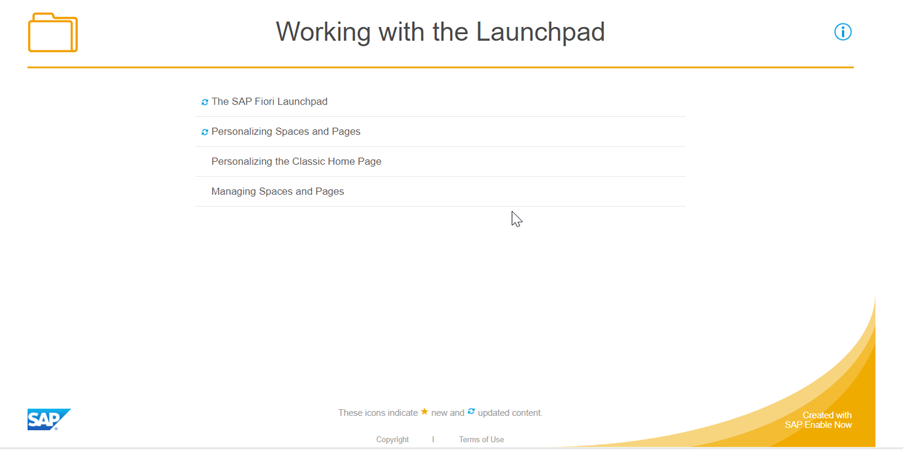903x450 pixels.
Task: Click the 'updated content.' legend text
Action: (510, 413)
